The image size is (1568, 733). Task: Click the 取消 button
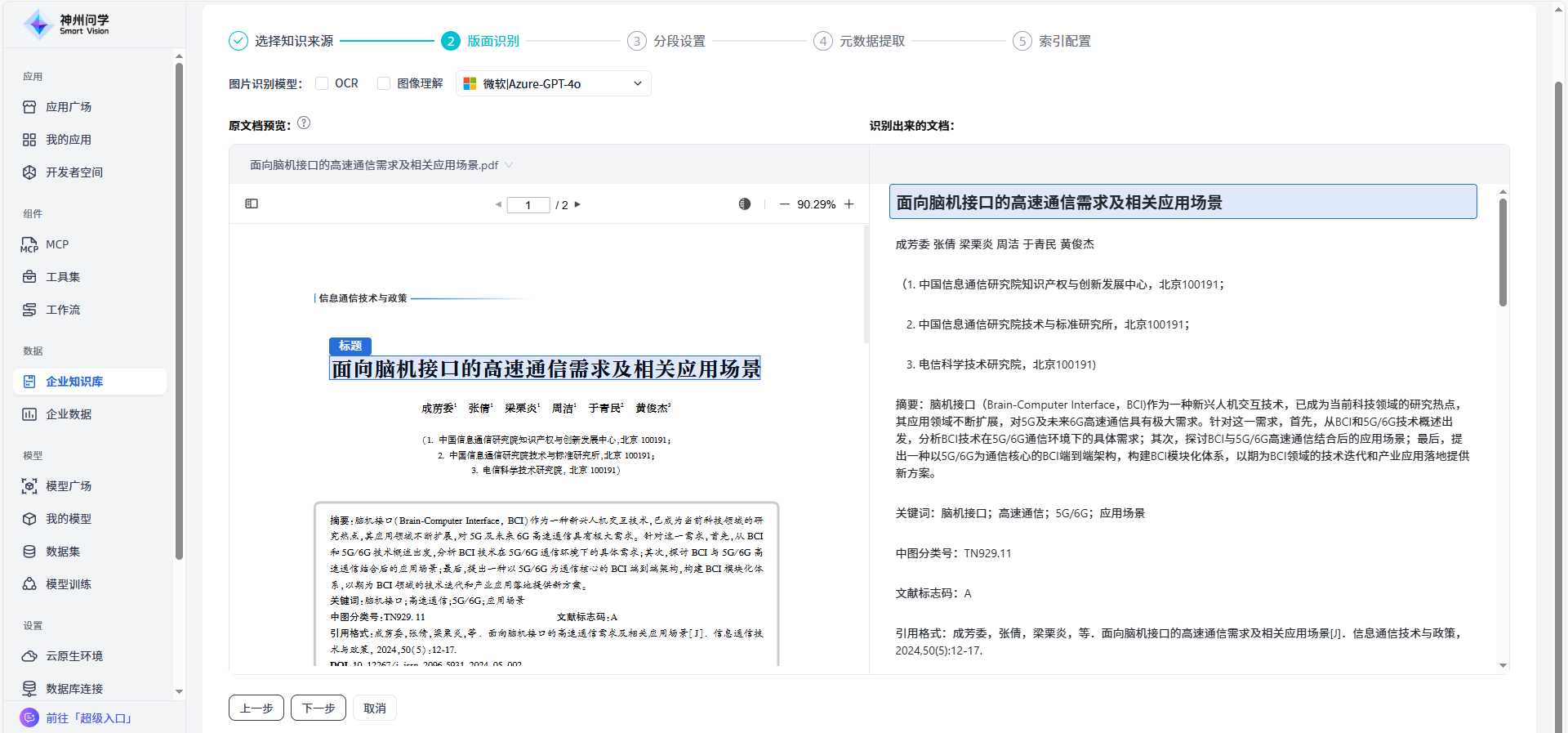click(x=375, y=708)
